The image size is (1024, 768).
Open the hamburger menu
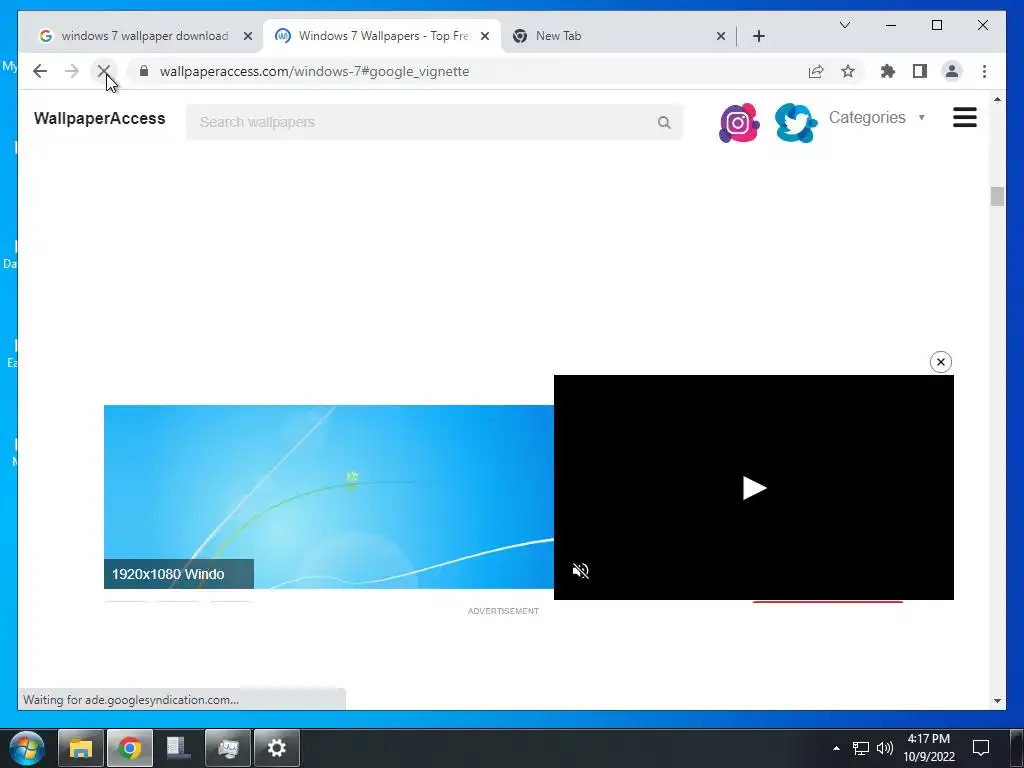965,118
